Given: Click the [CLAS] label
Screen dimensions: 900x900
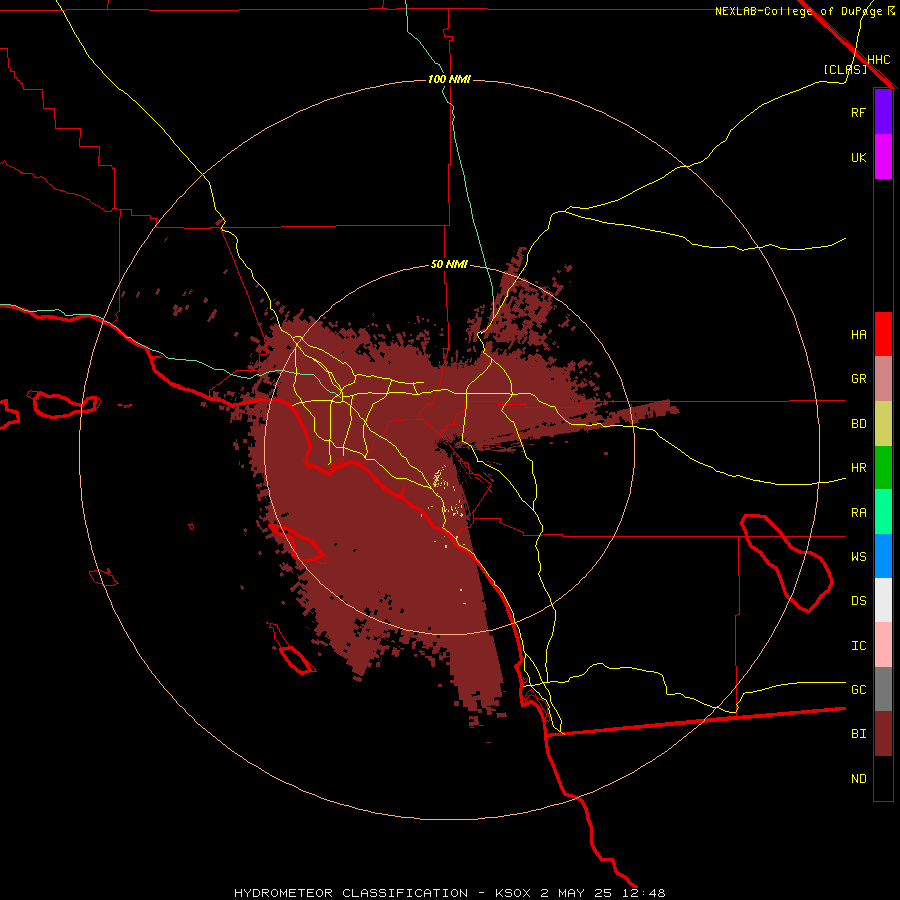Looking at the screenshot, I should [845, 69].
